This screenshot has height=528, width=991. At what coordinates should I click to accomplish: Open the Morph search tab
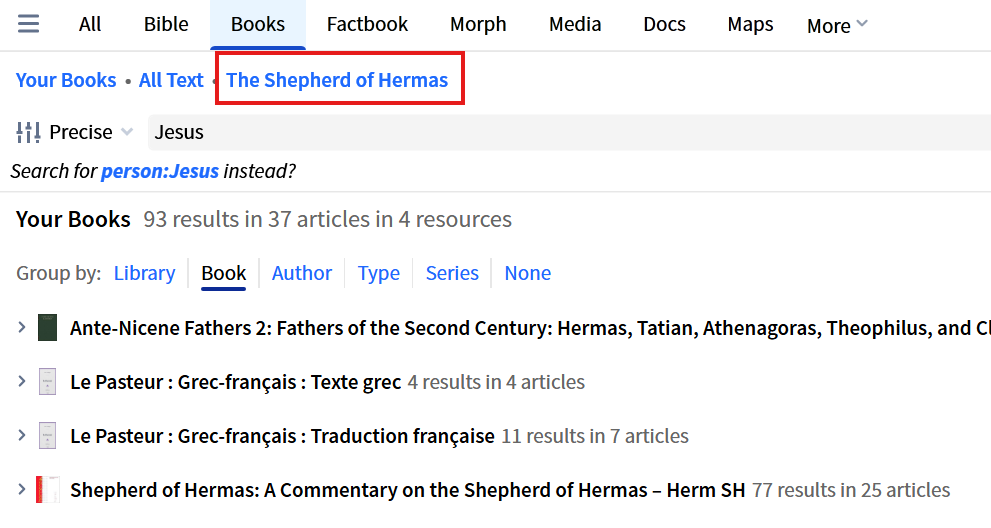coord(478,24)
